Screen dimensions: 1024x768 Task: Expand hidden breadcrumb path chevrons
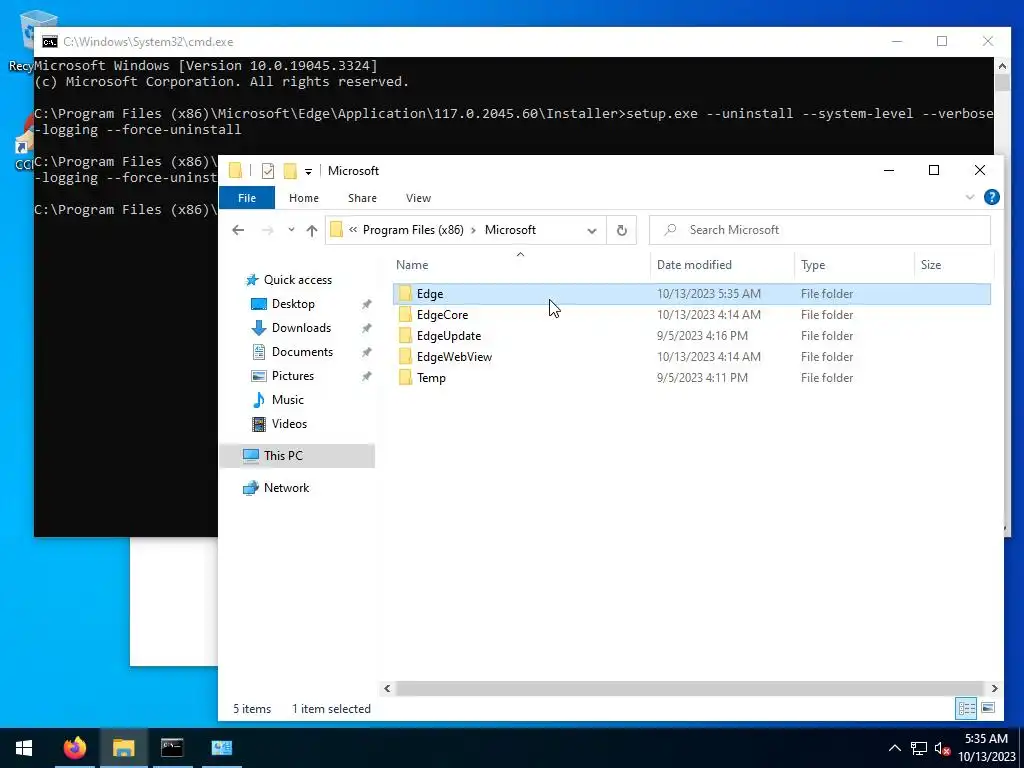pyautogui.click(x=353, y=230)
